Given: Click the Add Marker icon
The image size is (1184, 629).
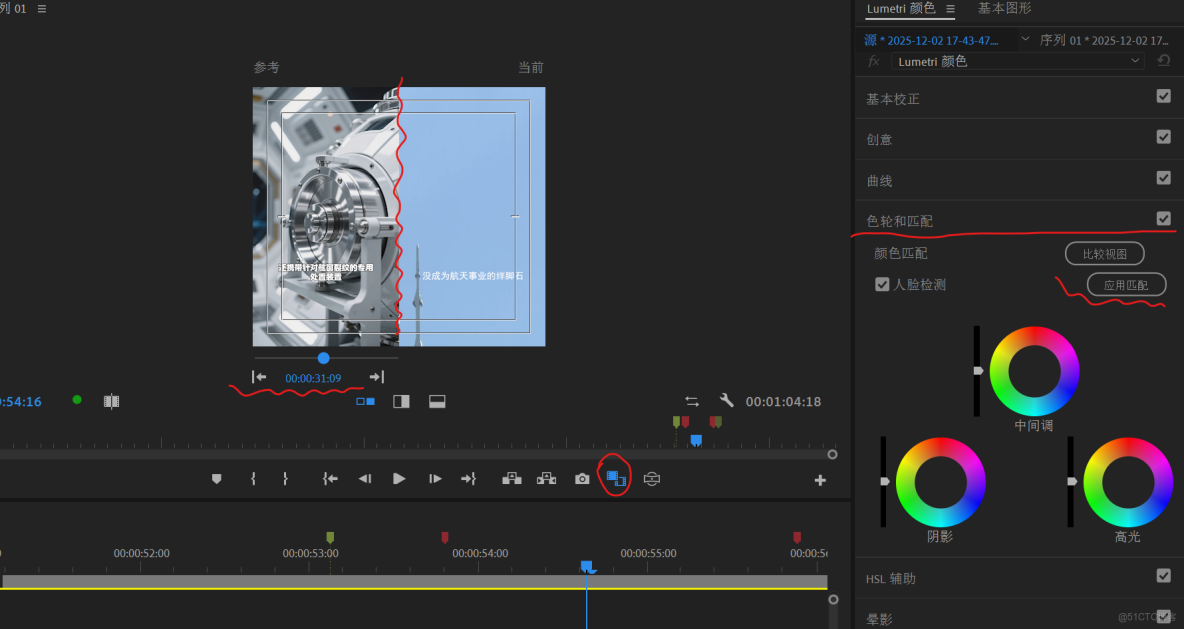Looking at the screenshot, I should tap(216, 479).
